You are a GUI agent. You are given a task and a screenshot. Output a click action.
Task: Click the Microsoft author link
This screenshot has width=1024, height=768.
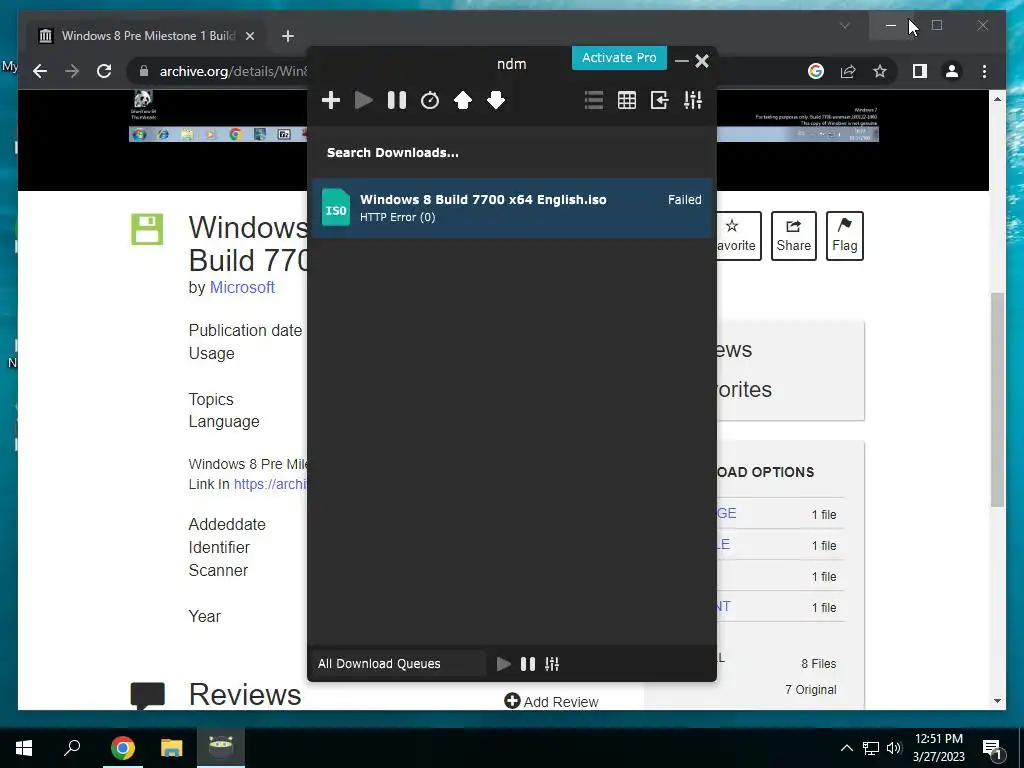point(242,287)
